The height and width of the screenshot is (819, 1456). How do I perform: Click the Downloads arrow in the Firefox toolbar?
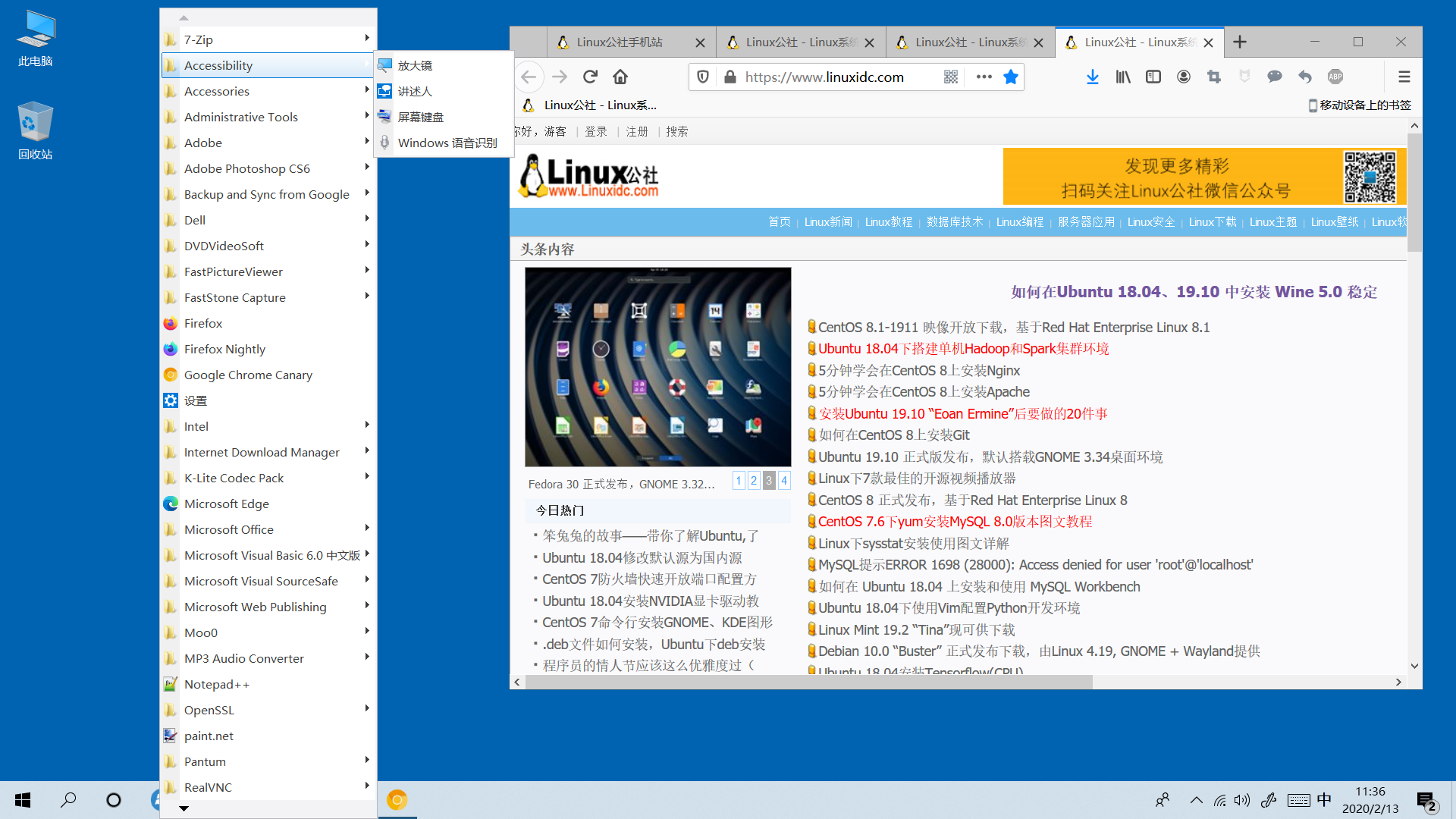[x=1092, y=77]
